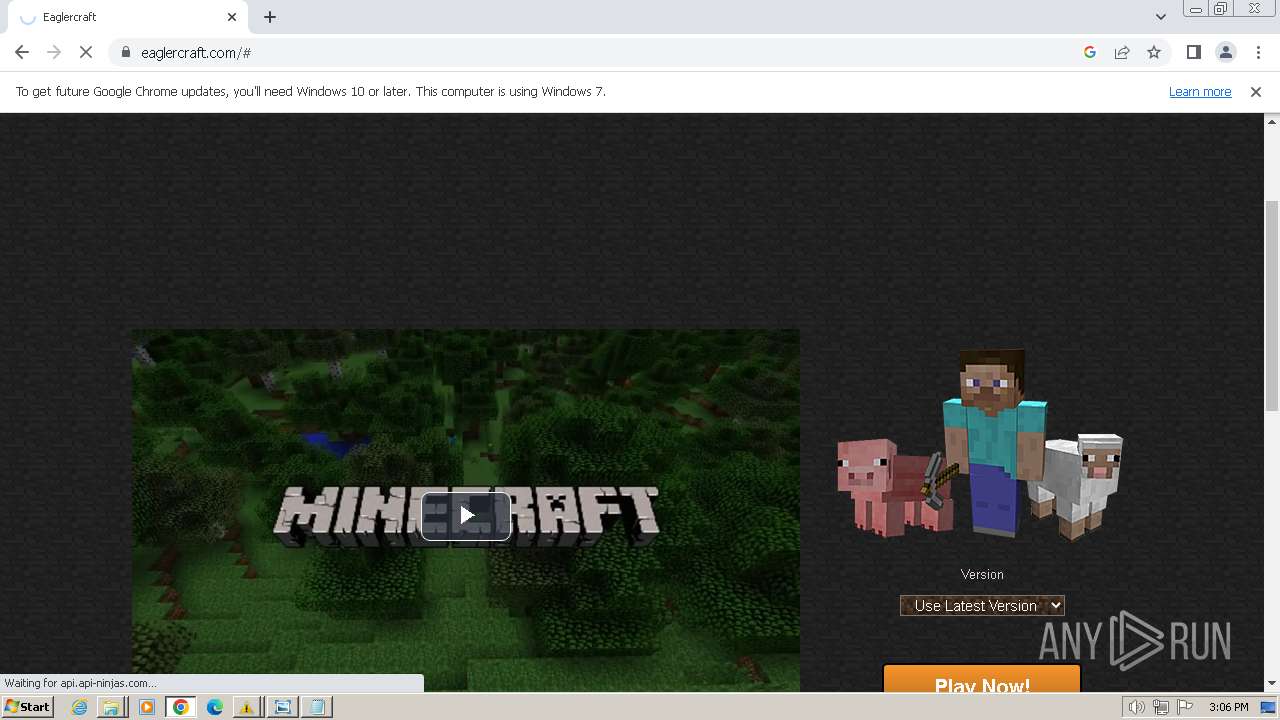This screenshot has width=1280, height=720.
Task: Play the Minecraft trailer video
Action: click(466, 516)
